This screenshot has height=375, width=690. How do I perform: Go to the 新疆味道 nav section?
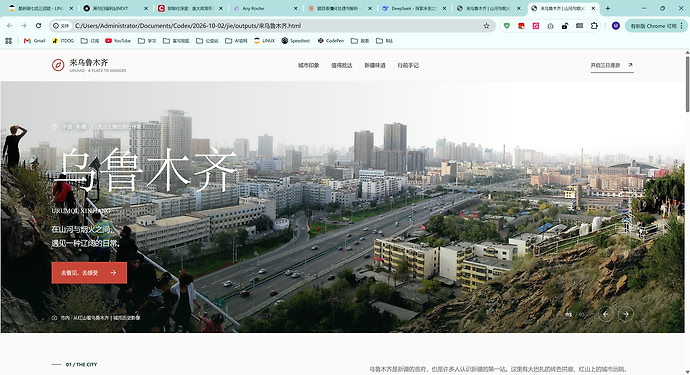coord(375,65)
